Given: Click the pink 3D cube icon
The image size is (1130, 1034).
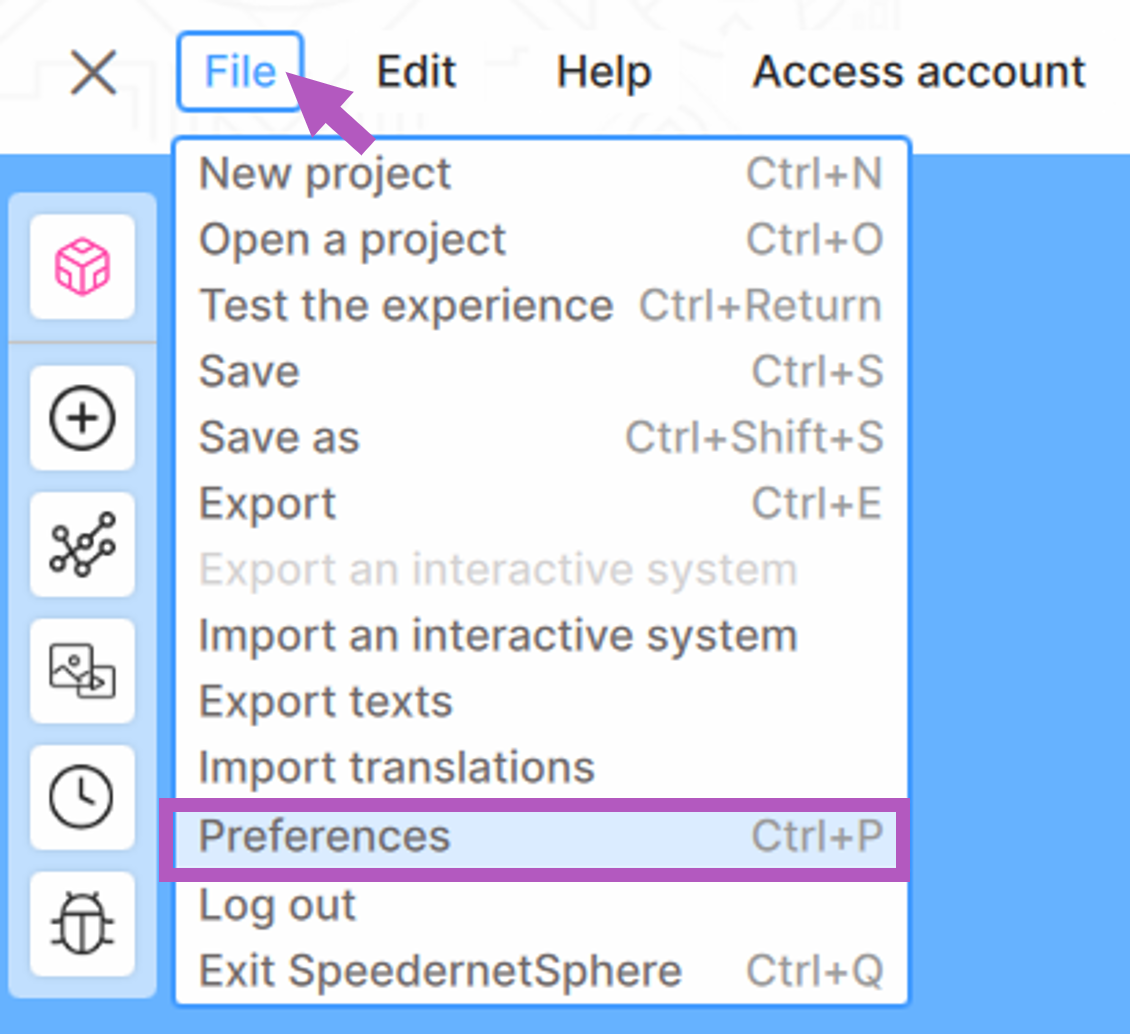Looking at the screenshot, I should coord(82,267).
